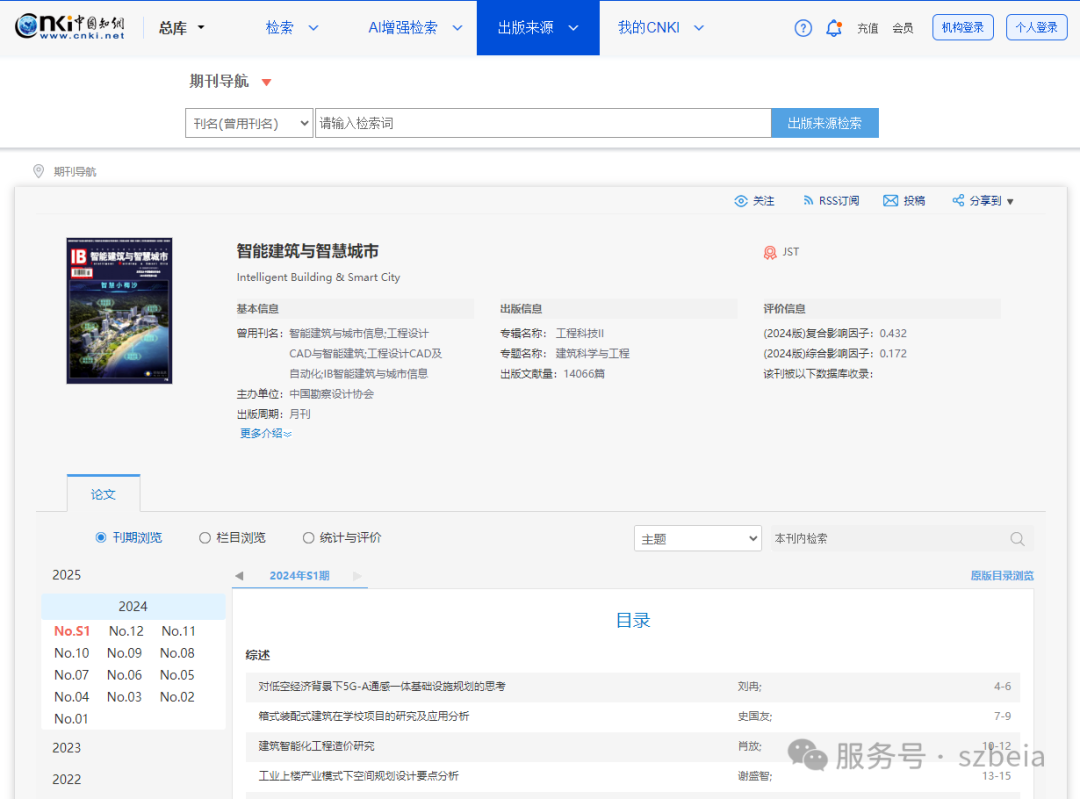Select the 栏目浏览 radio button
The width and height of the screenshot is (1080, 799).
pos(205,537)
